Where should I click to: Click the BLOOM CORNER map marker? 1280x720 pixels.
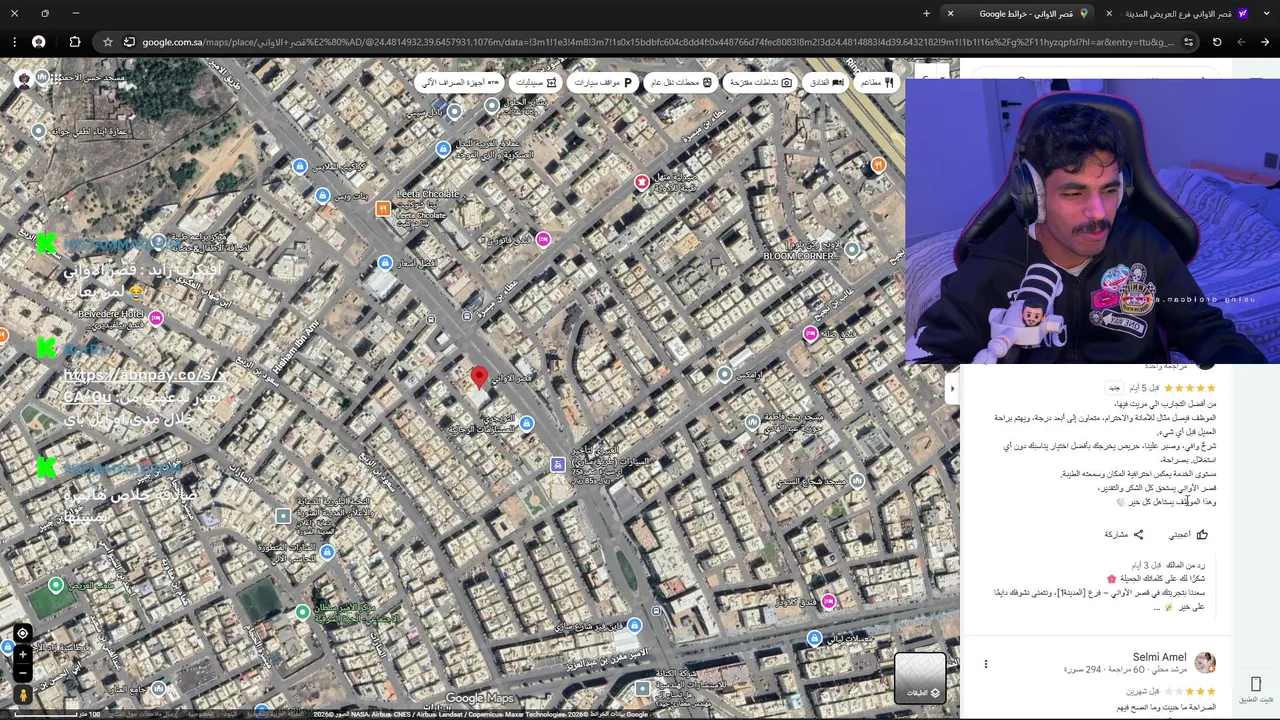click(x=852, y=249)
